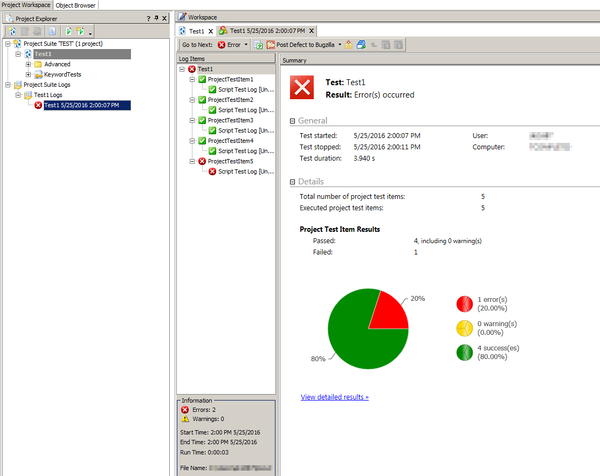Click the gray up arrow toolbar icon
The image size is (600, 476).
(x=373, y=45)
